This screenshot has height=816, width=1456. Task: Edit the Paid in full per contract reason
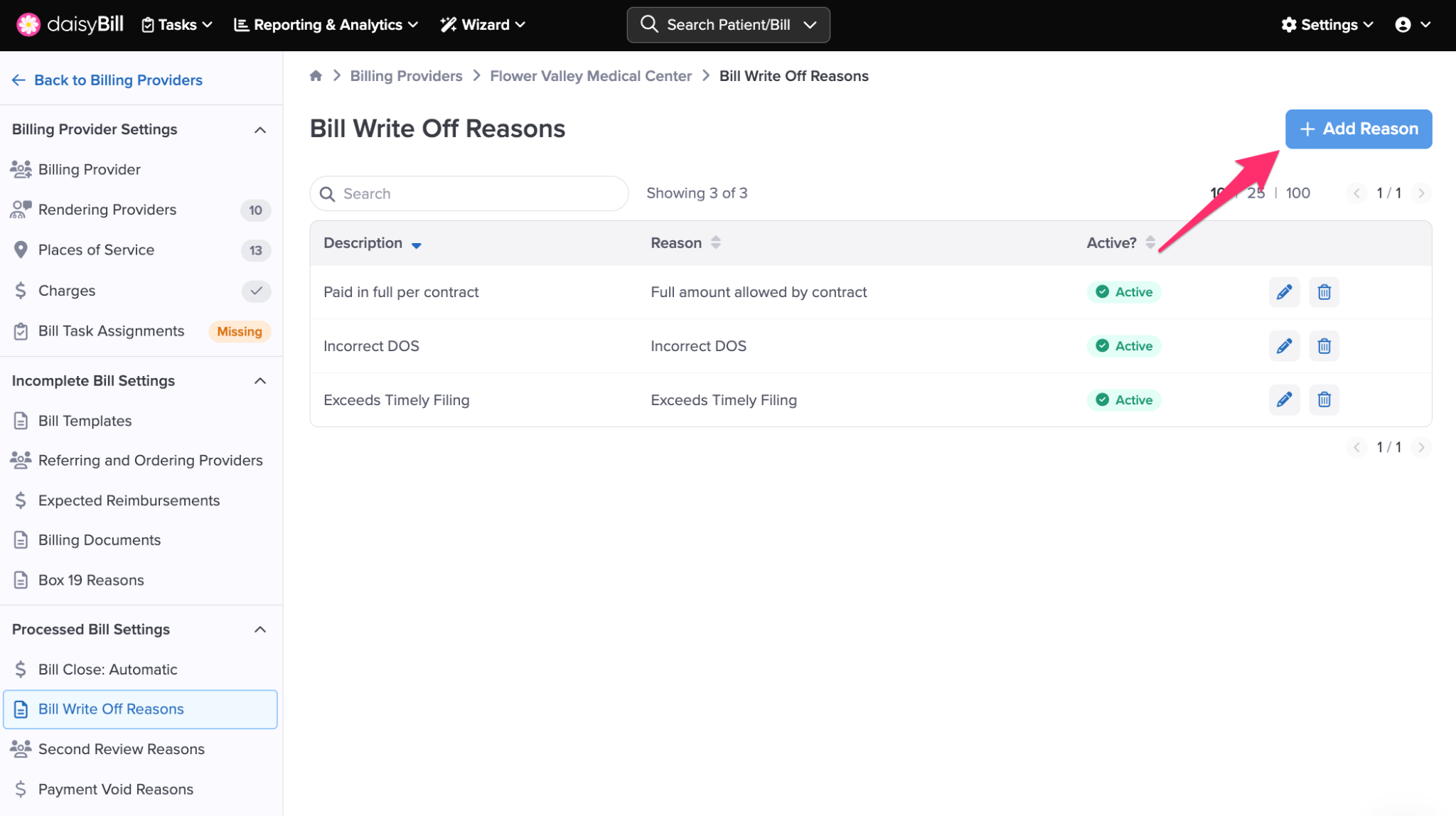[1284, 292]
